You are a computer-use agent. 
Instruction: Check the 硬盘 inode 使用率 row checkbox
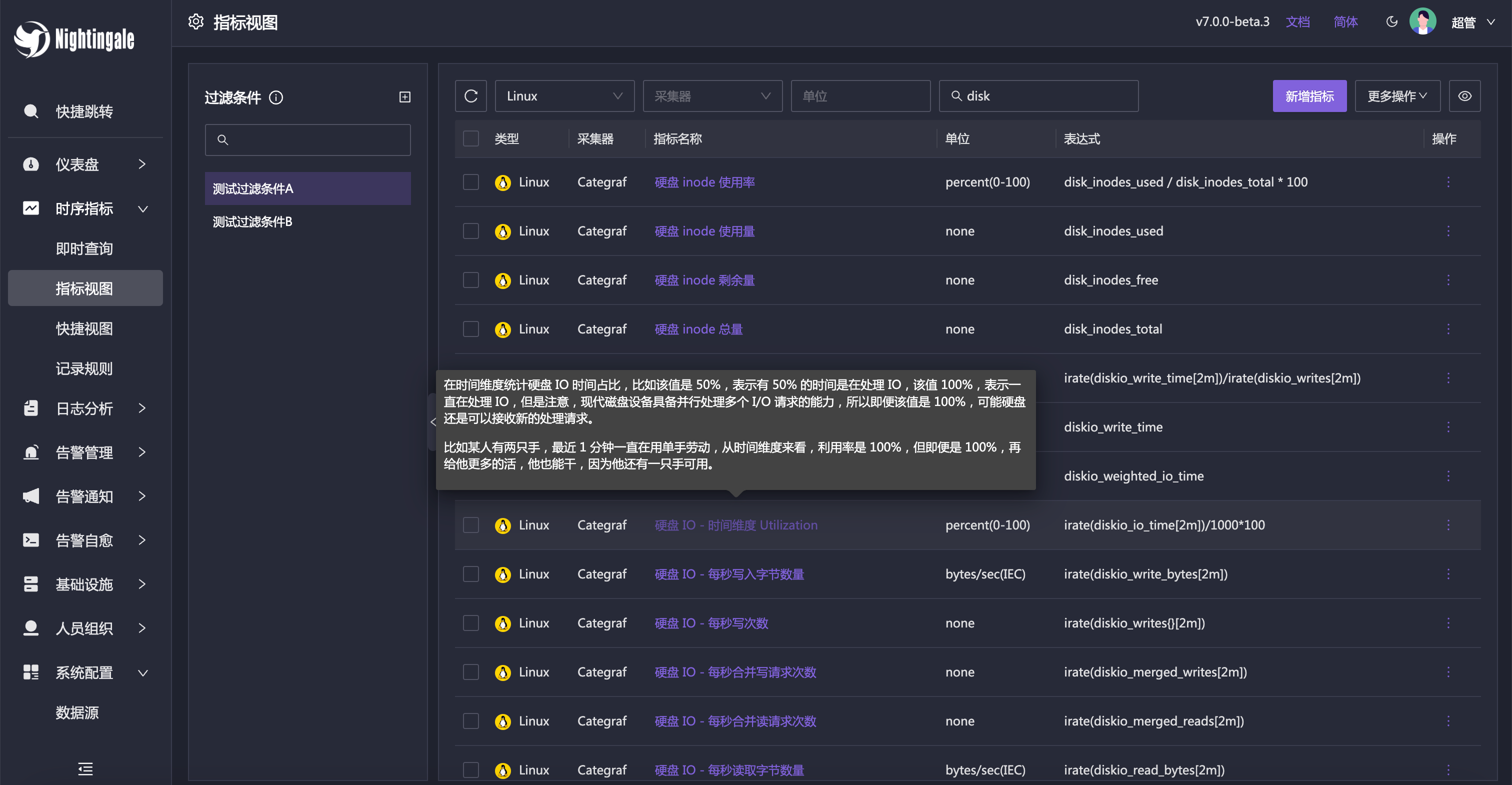click(x=470, y=182)
